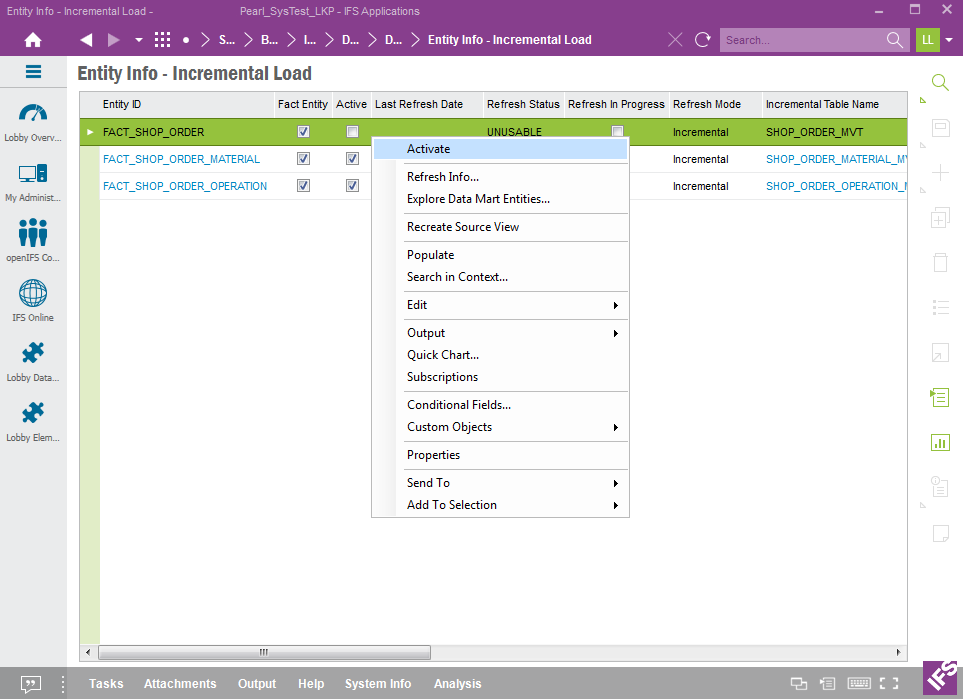The width and height of the screenshot is (963, 699).
Task: Uncheck Active checkbox for FACT_SHOP_ORDER_OPERATION
Action: [x=352, y=186]
